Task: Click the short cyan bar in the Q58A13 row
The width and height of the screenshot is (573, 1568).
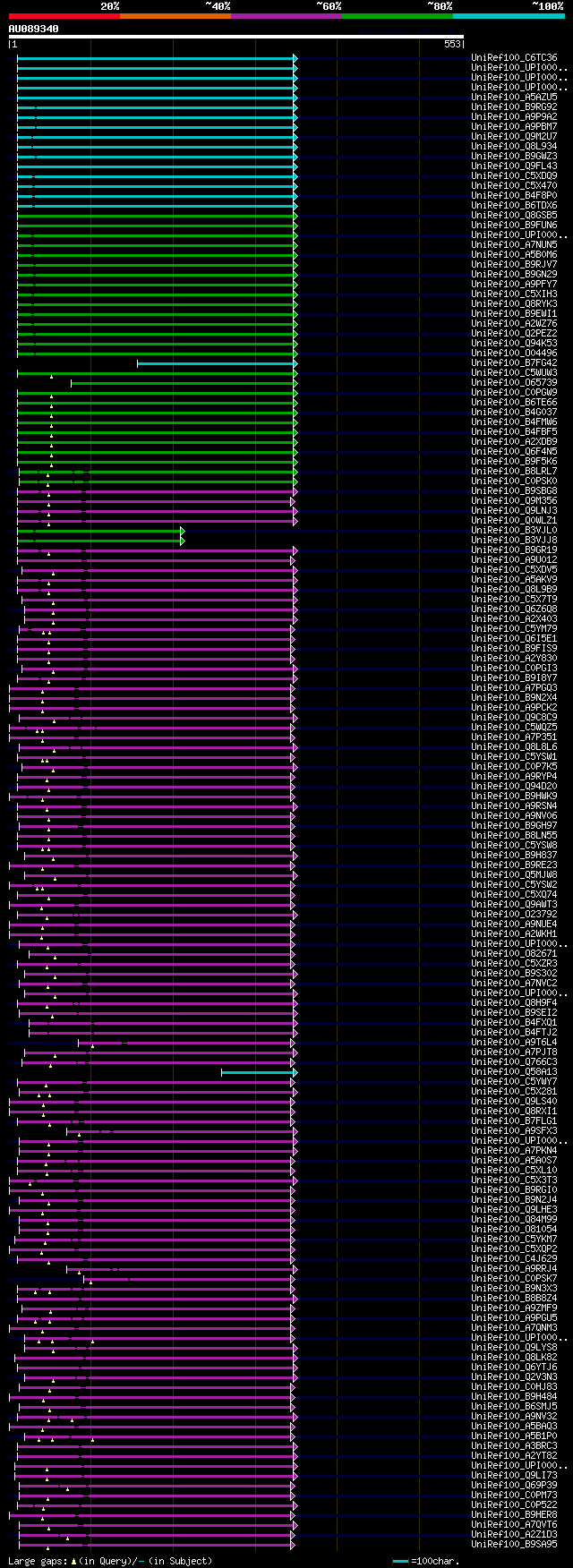Action: tap(259, 1072)
